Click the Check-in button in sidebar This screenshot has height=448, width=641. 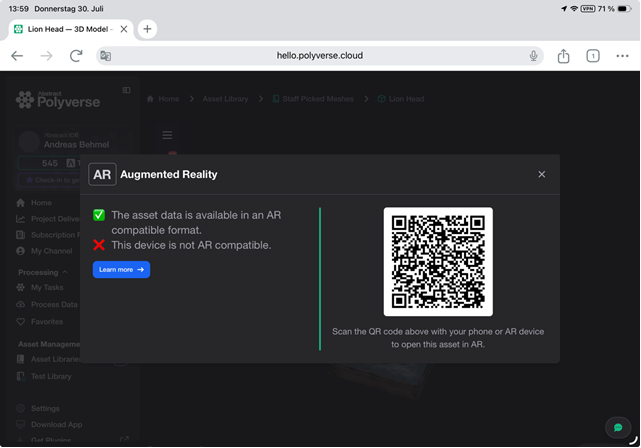coord(49,180)
